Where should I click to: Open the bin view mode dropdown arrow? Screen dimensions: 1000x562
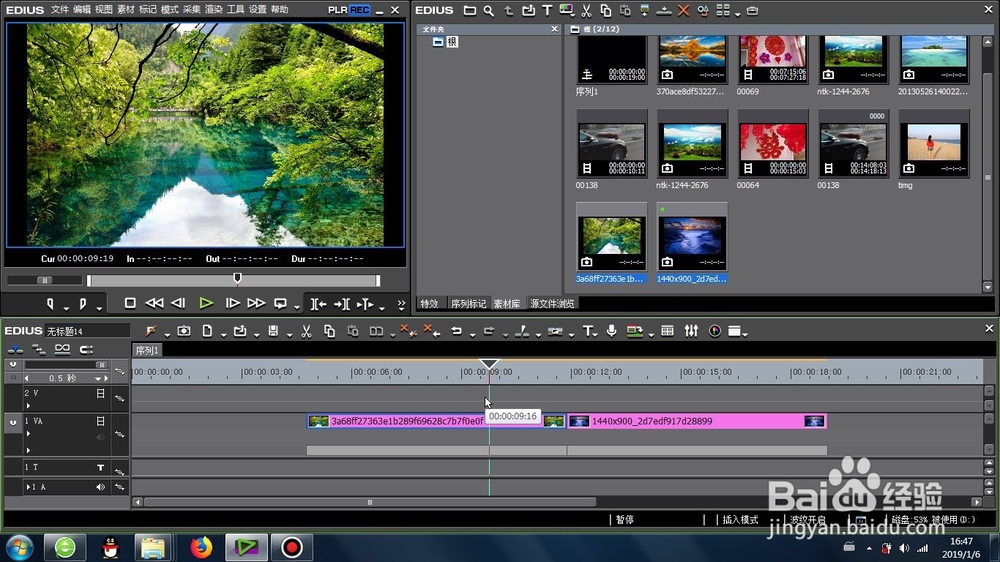click(737, 13)
